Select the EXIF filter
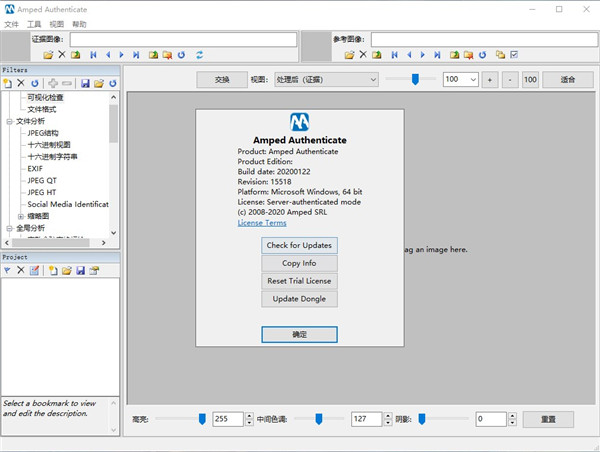The image size is (600, 452). (35, 169)
